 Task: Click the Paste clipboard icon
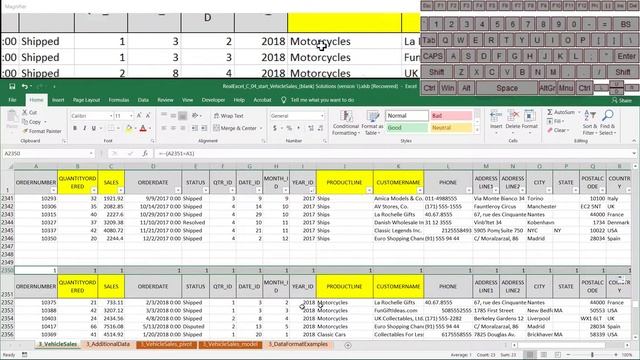pyautogui.click(x=12, y=116)
